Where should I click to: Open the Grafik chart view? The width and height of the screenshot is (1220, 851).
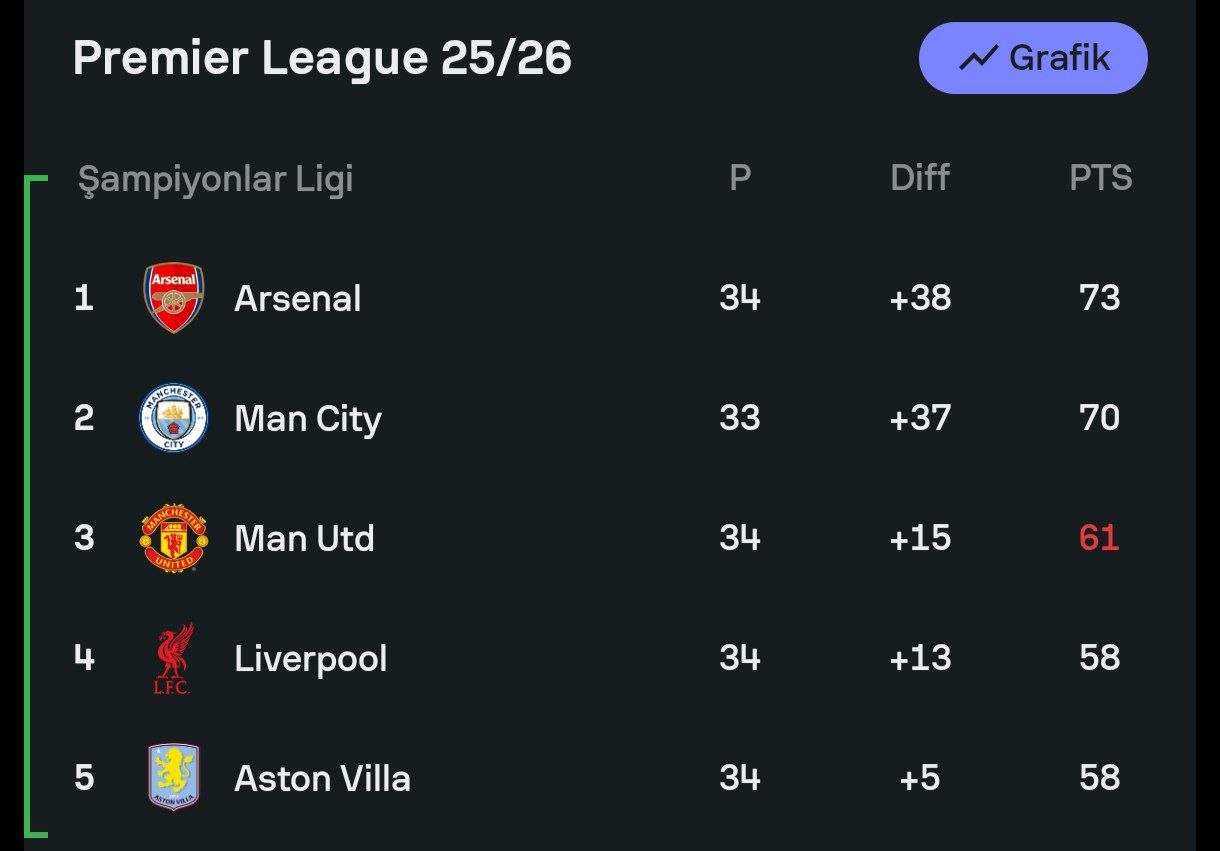pos(1033,58)
